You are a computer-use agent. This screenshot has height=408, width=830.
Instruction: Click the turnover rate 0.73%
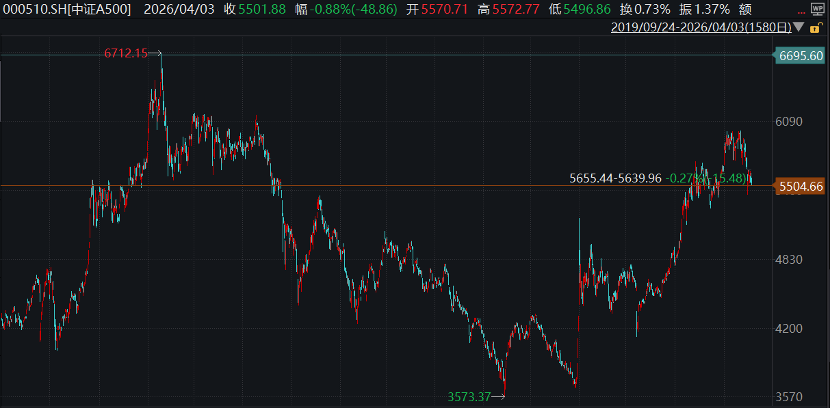[x=652, y=9]
